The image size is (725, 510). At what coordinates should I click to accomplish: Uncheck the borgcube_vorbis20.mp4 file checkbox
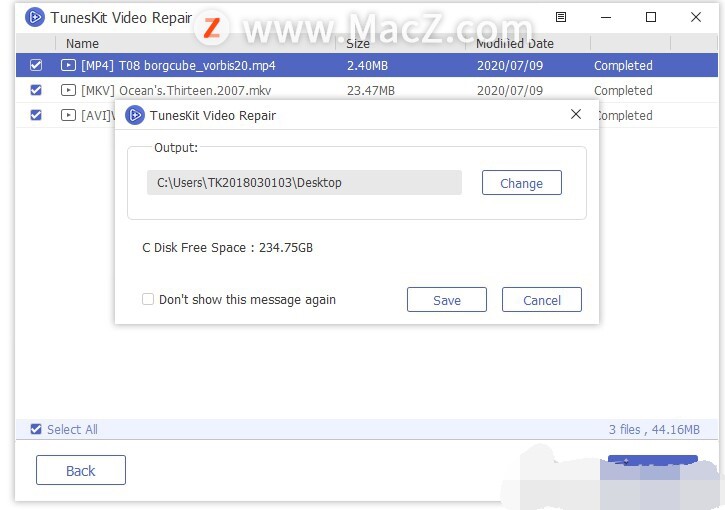(36, 65)
